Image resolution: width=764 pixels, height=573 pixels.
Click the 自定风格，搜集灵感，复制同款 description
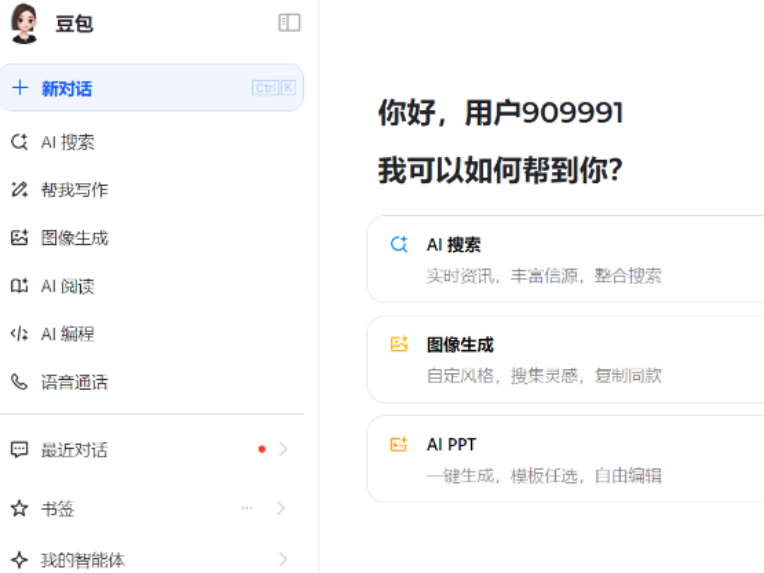click(x=544, y=376)
